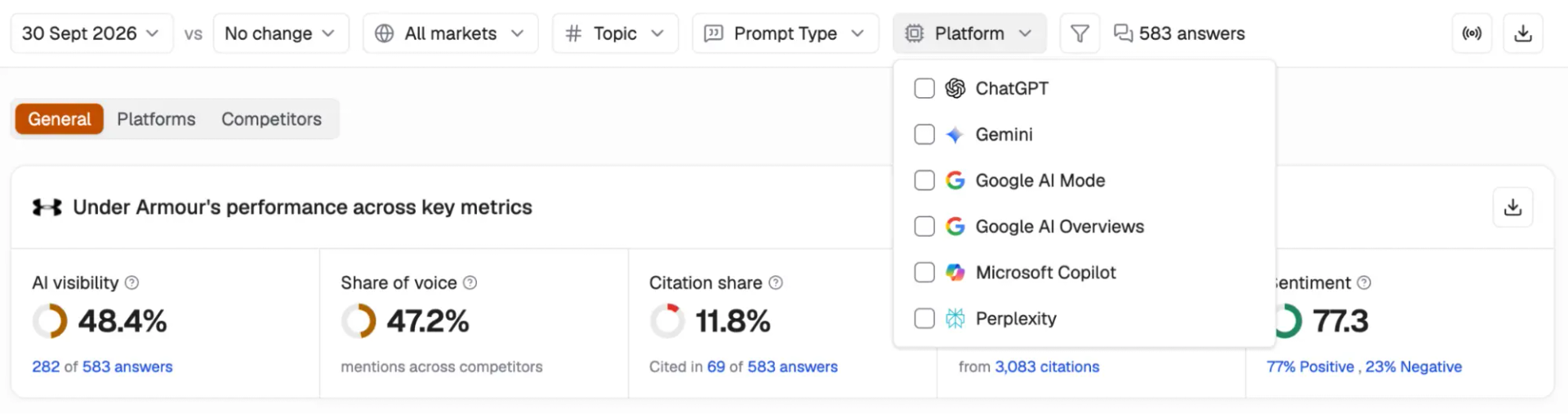
Task: Check the Google AI Mode checkbox
Action: 924,180
